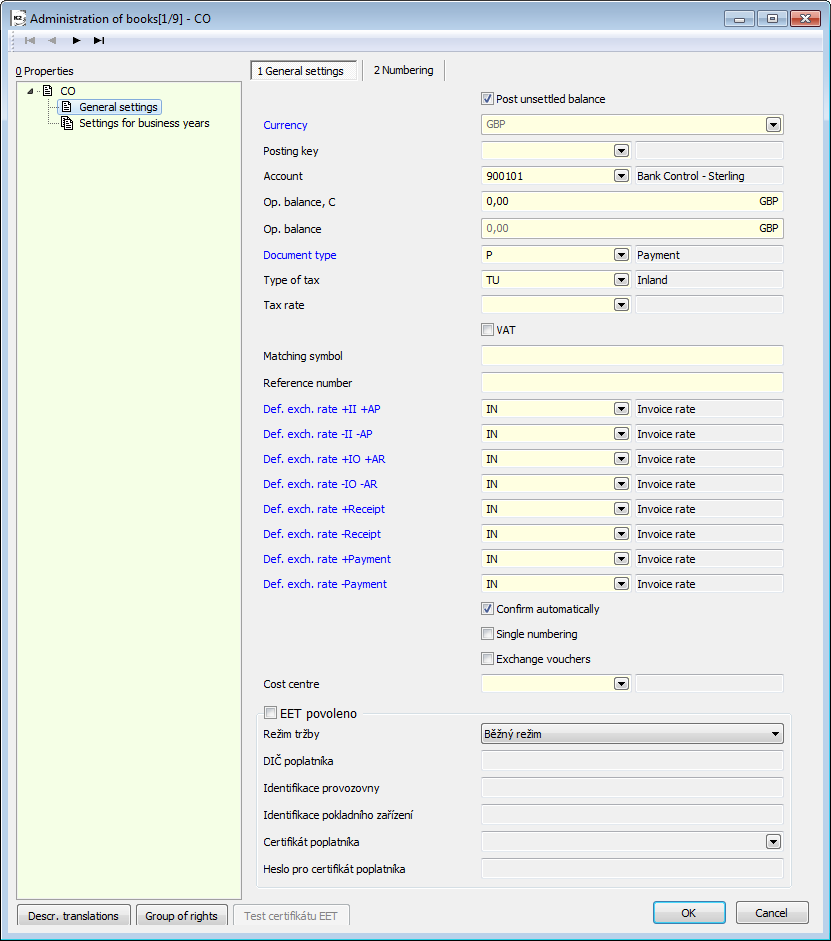Viewport: 831px width, 941px height.
Task: Open the Account dropdown
Action: point(622,176)
